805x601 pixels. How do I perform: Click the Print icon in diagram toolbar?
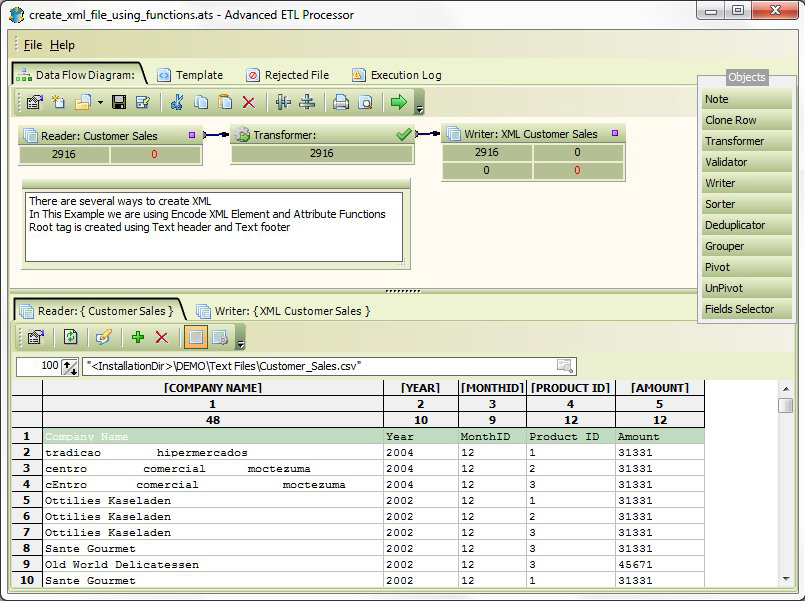click(x=341, y=102)
